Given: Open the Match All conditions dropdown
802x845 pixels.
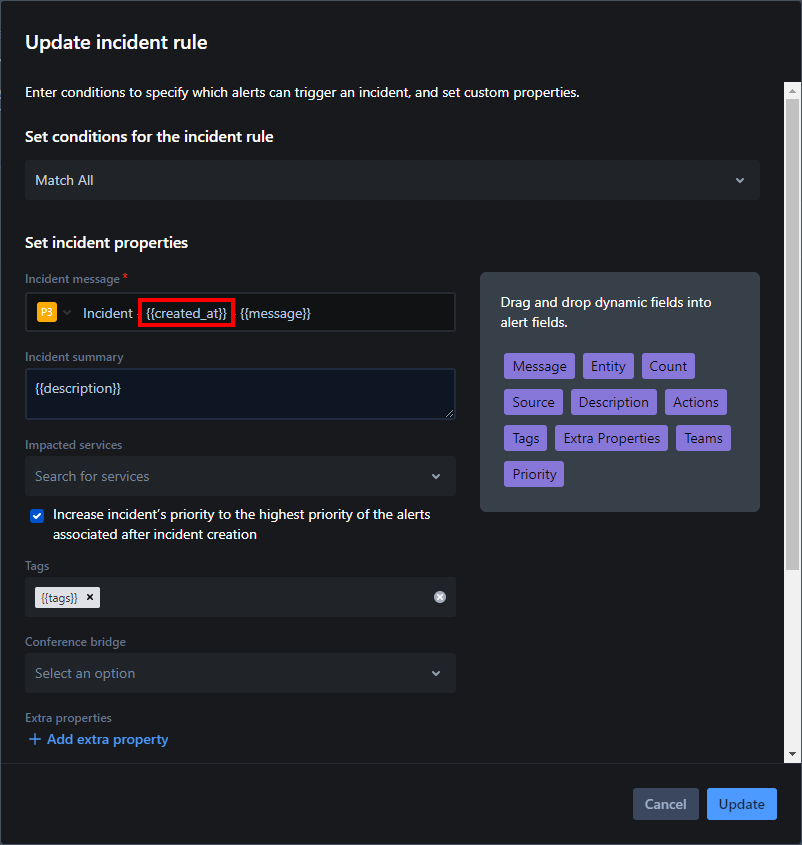Looking at the screenshot, I should (x=392, y=180).
